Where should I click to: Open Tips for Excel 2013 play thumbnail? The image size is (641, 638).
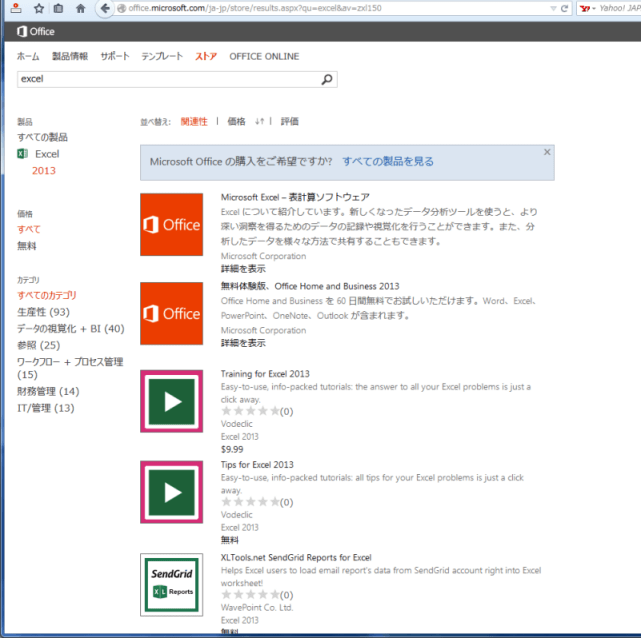coord(171,492)
